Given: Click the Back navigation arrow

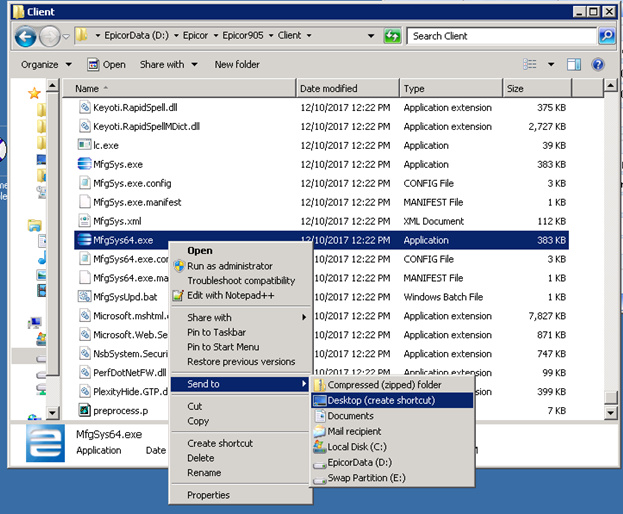Looking at the screenshot, I should tap(25, 37).
